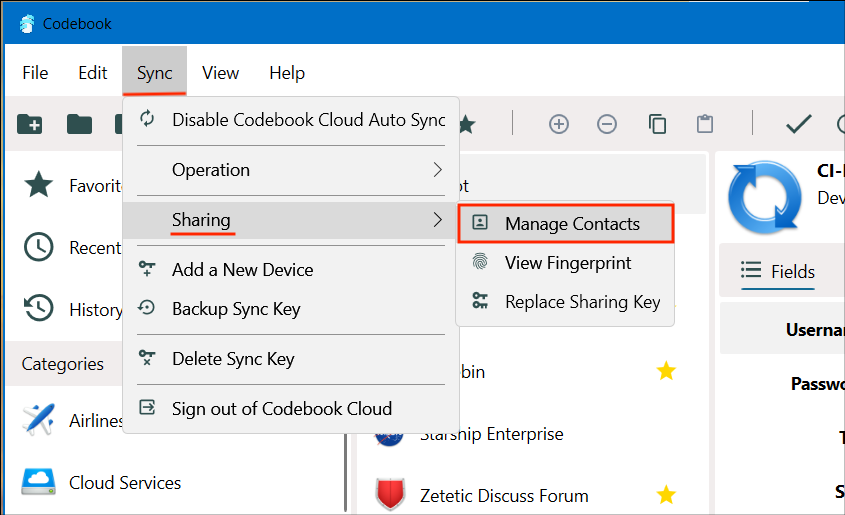Click the folder toolbar icon
The height and width of the screenshot is (515, 845).
click(79, 124)
